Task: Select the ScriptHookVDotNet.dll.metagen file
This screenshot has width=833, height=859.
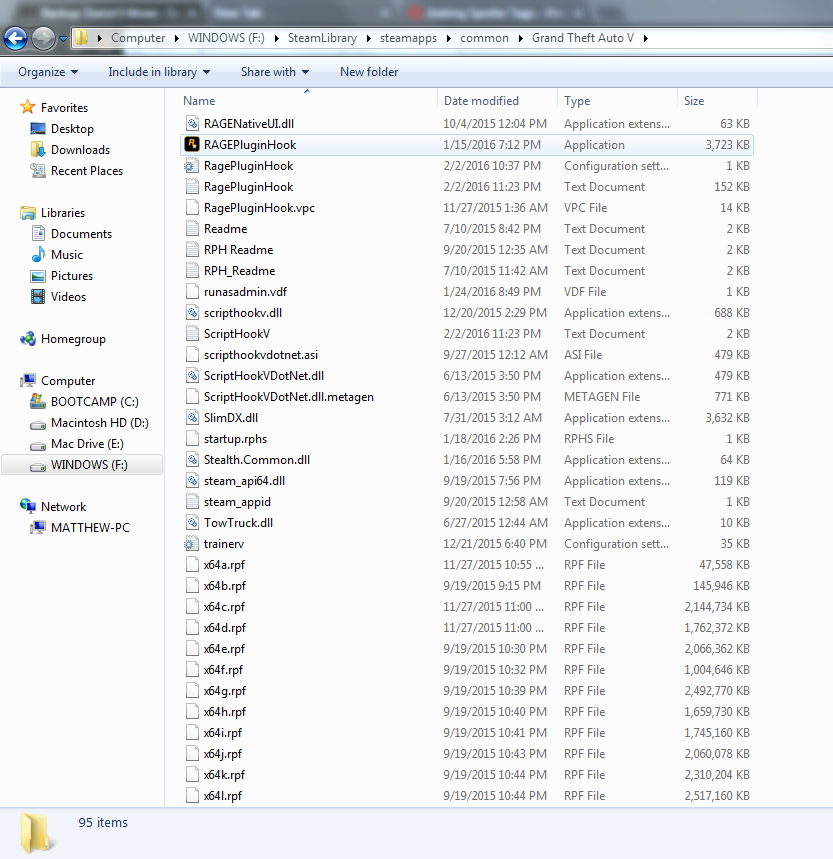Action: pos(467,397)
